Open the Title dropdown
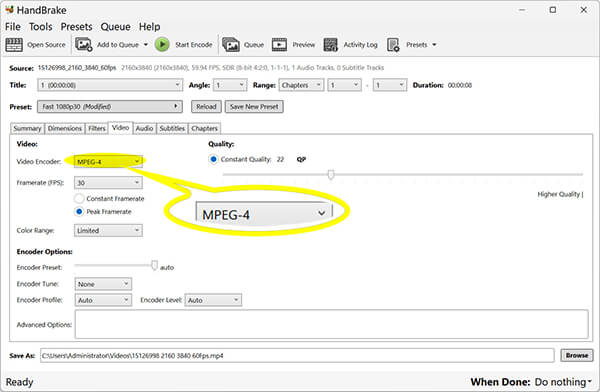600x392 pixels. point(110,85)
